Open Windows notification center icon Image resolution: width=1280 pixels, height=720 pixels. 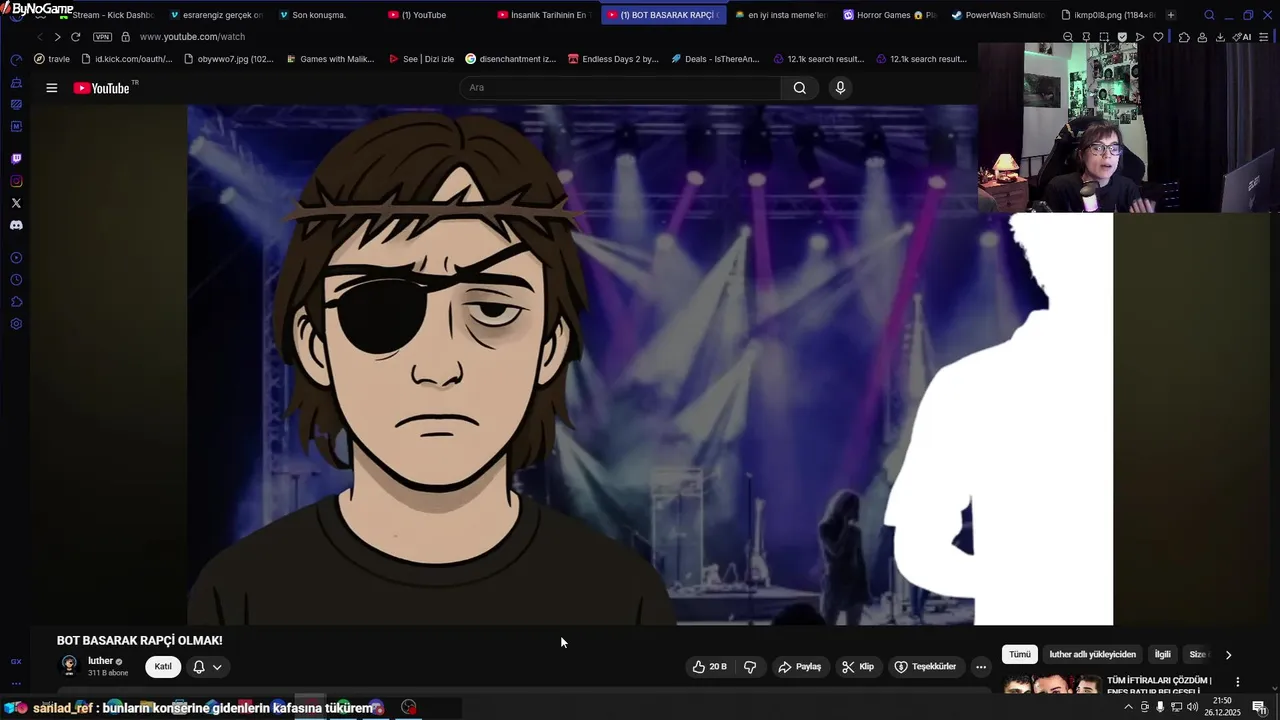tap(1259, 707)
